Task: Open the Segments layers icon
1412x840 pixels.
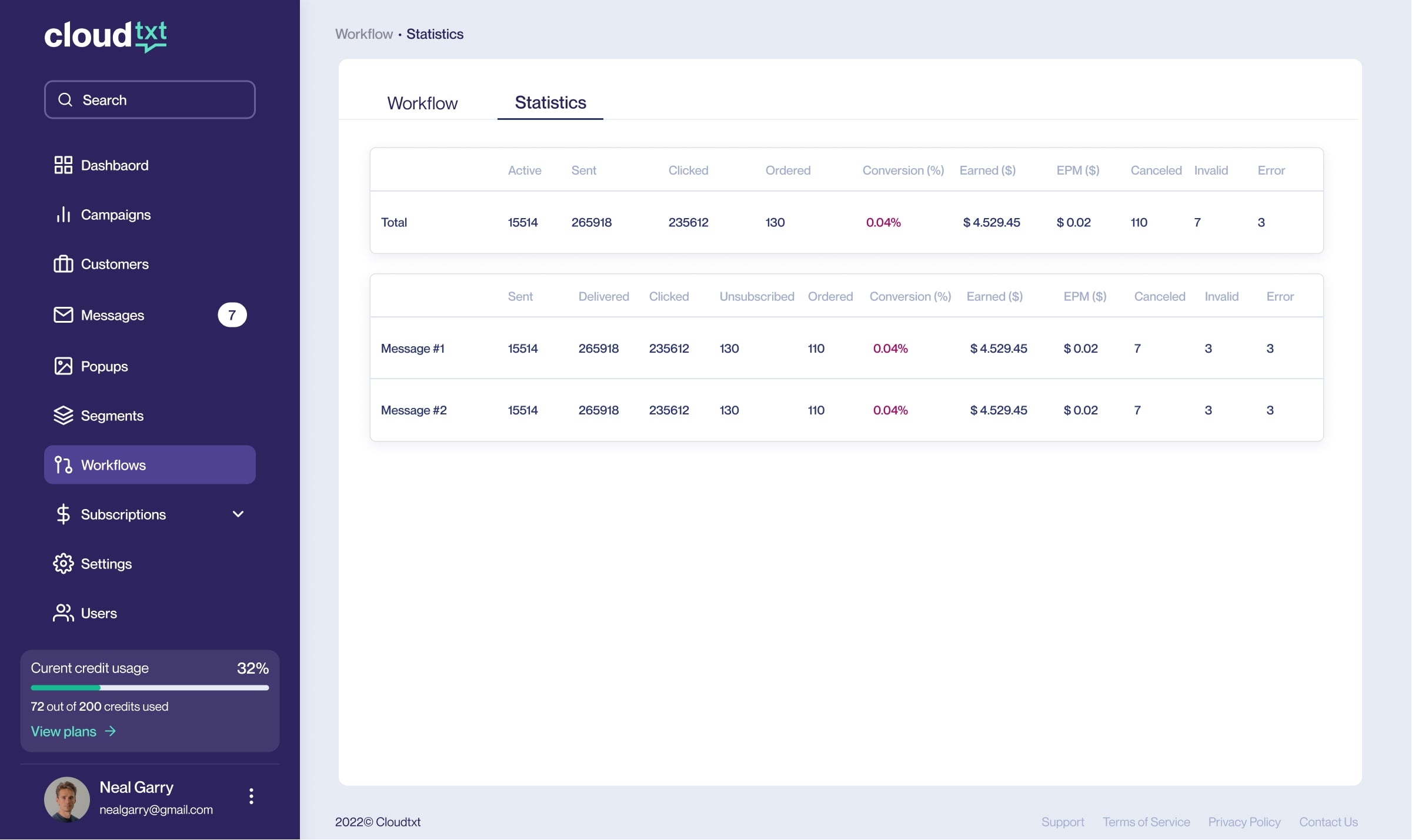Action: tap(63, 416)
